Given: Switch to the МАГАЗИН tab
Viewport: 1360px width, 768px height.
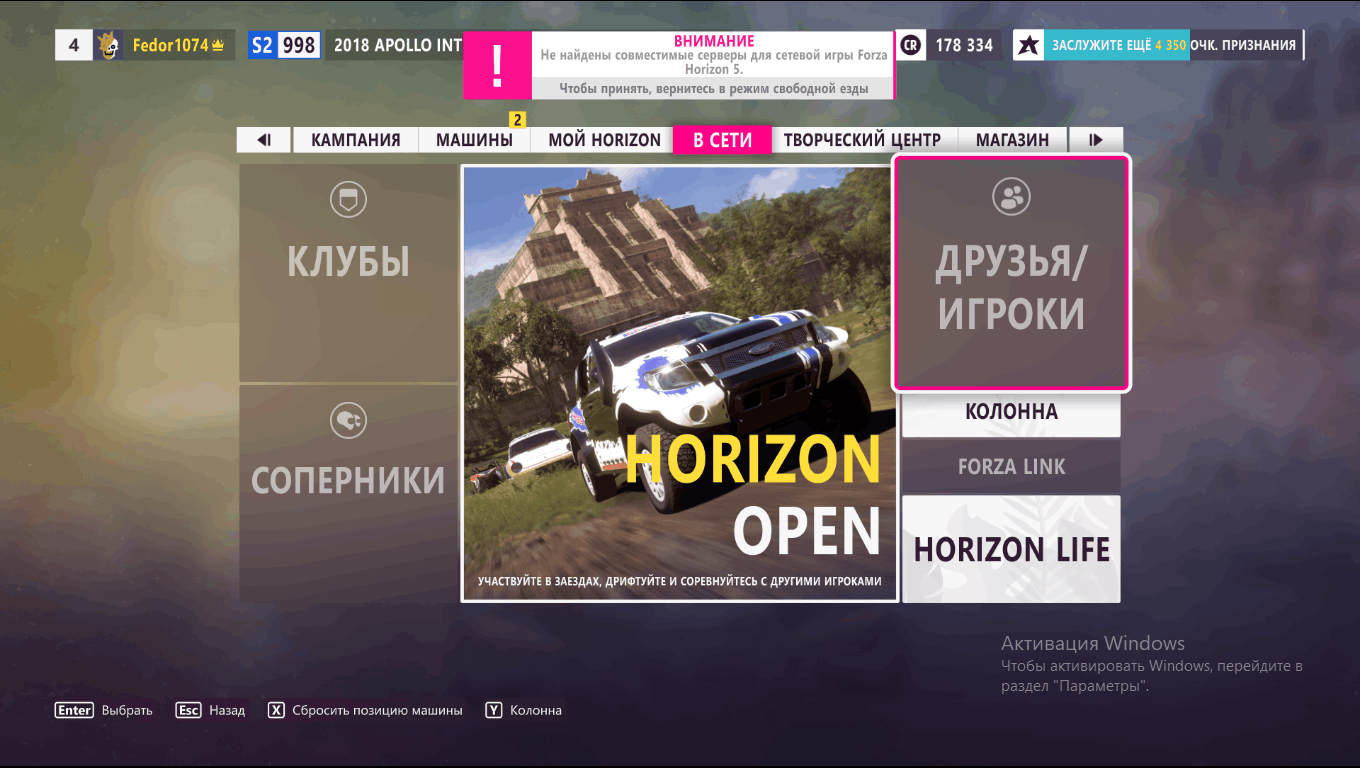Looking at the screenshot, I should pyautogui.click(x=1012, y=140).
